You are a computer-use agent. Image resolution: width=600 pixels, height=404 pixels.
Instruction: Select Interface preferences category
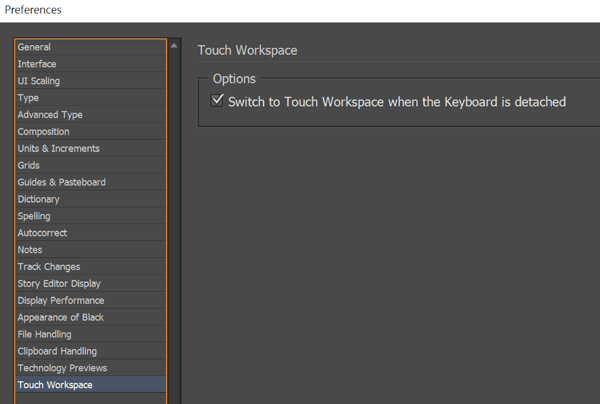(x=91, y=64)
